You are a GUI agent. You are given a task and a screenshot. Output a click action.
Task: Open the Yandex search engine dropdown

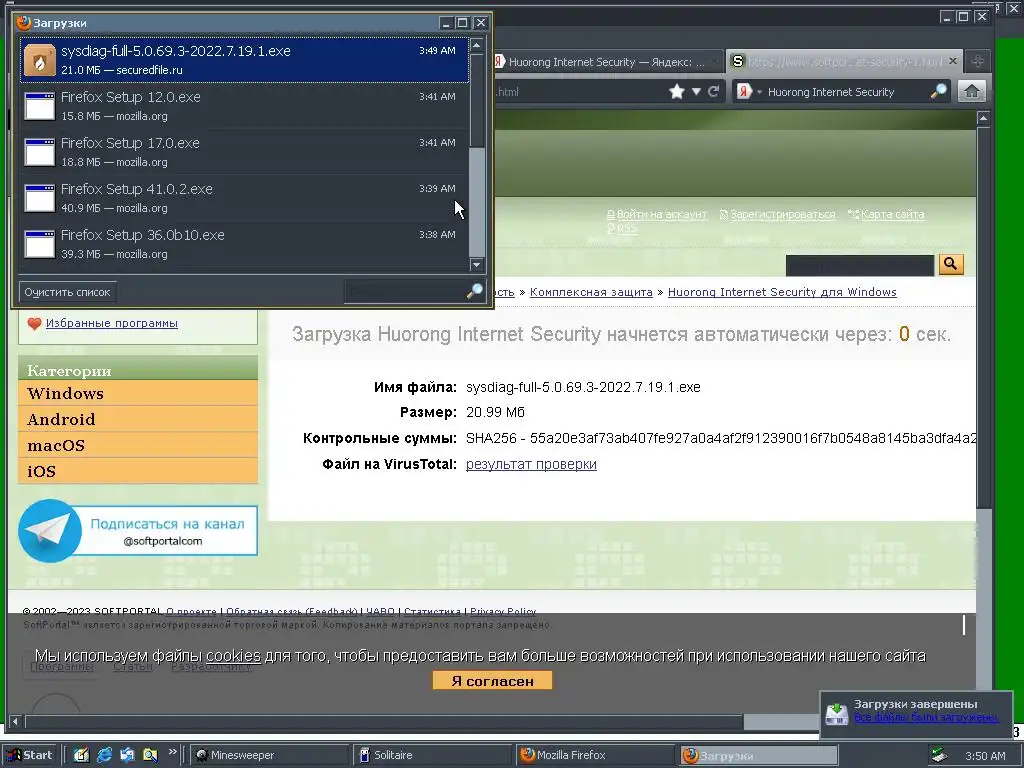(747, 92)
